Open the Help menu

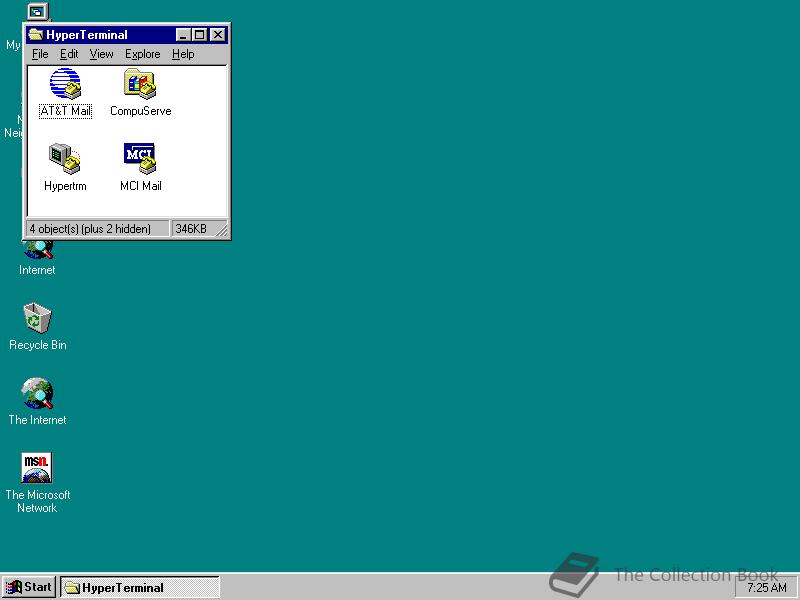(183, 54)
